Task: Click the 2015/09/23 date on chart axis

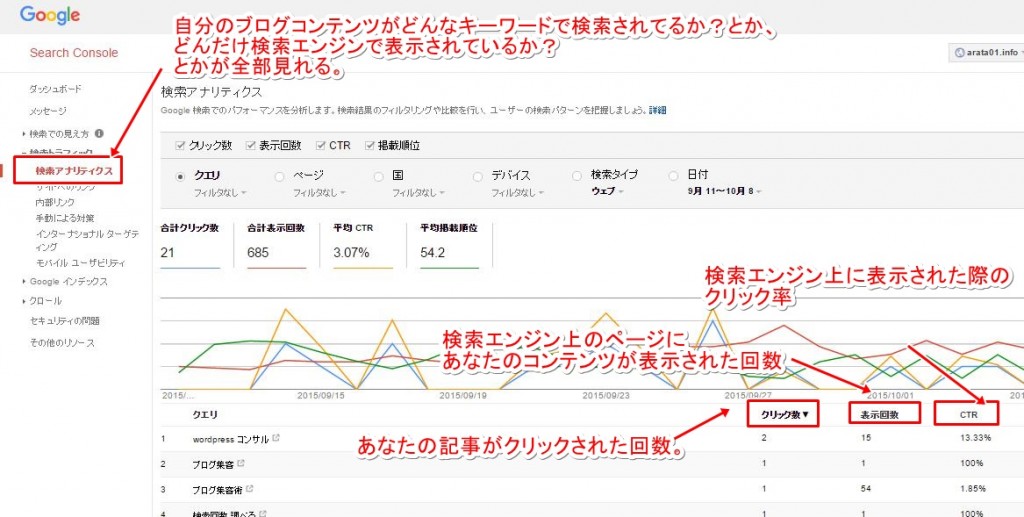Action: (x=605, y=396)
